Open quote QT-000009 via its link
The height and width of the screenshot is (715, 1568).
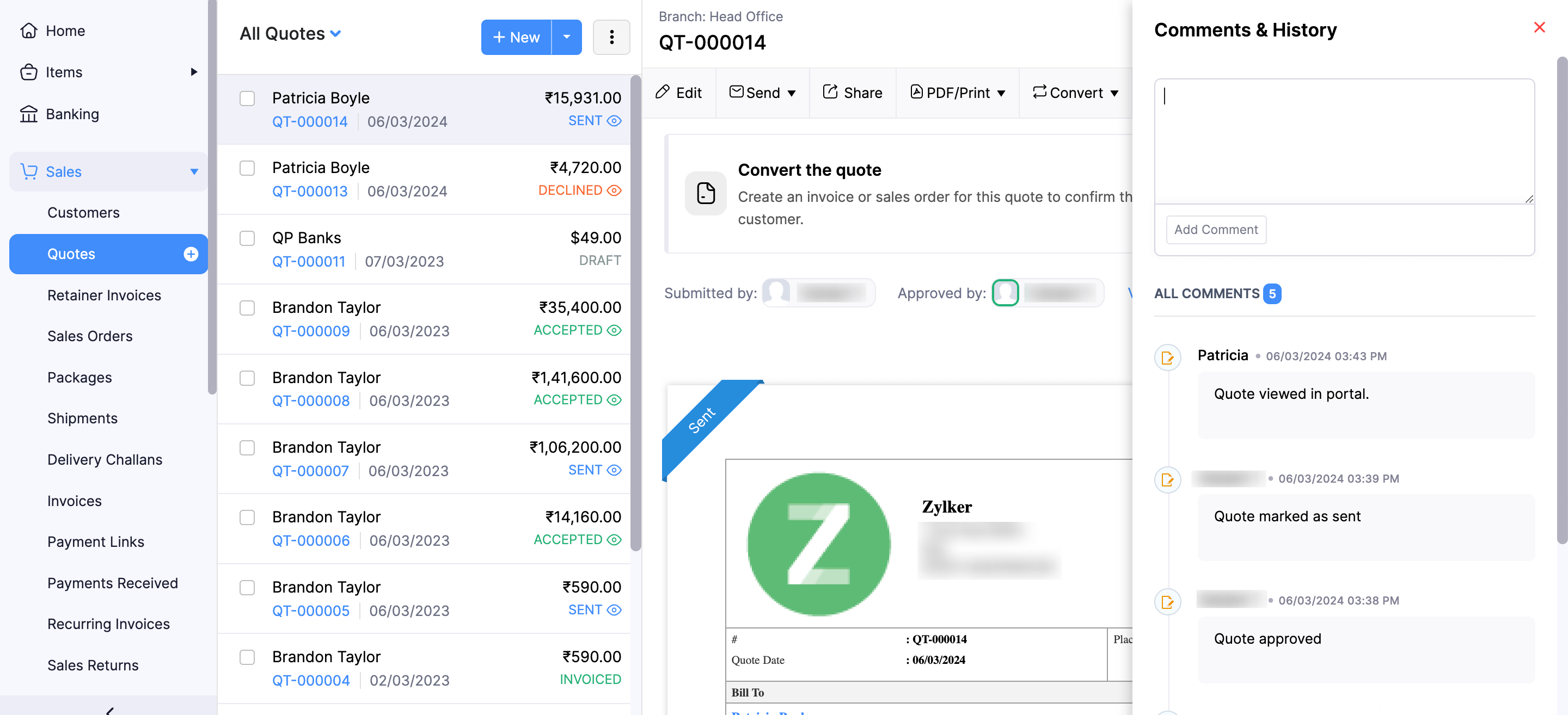(311, 330)
